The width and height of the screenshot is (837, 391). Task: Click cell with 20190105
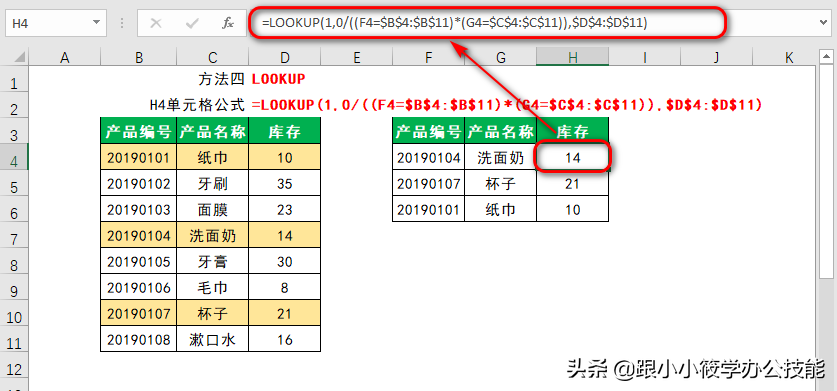[139, 261]
